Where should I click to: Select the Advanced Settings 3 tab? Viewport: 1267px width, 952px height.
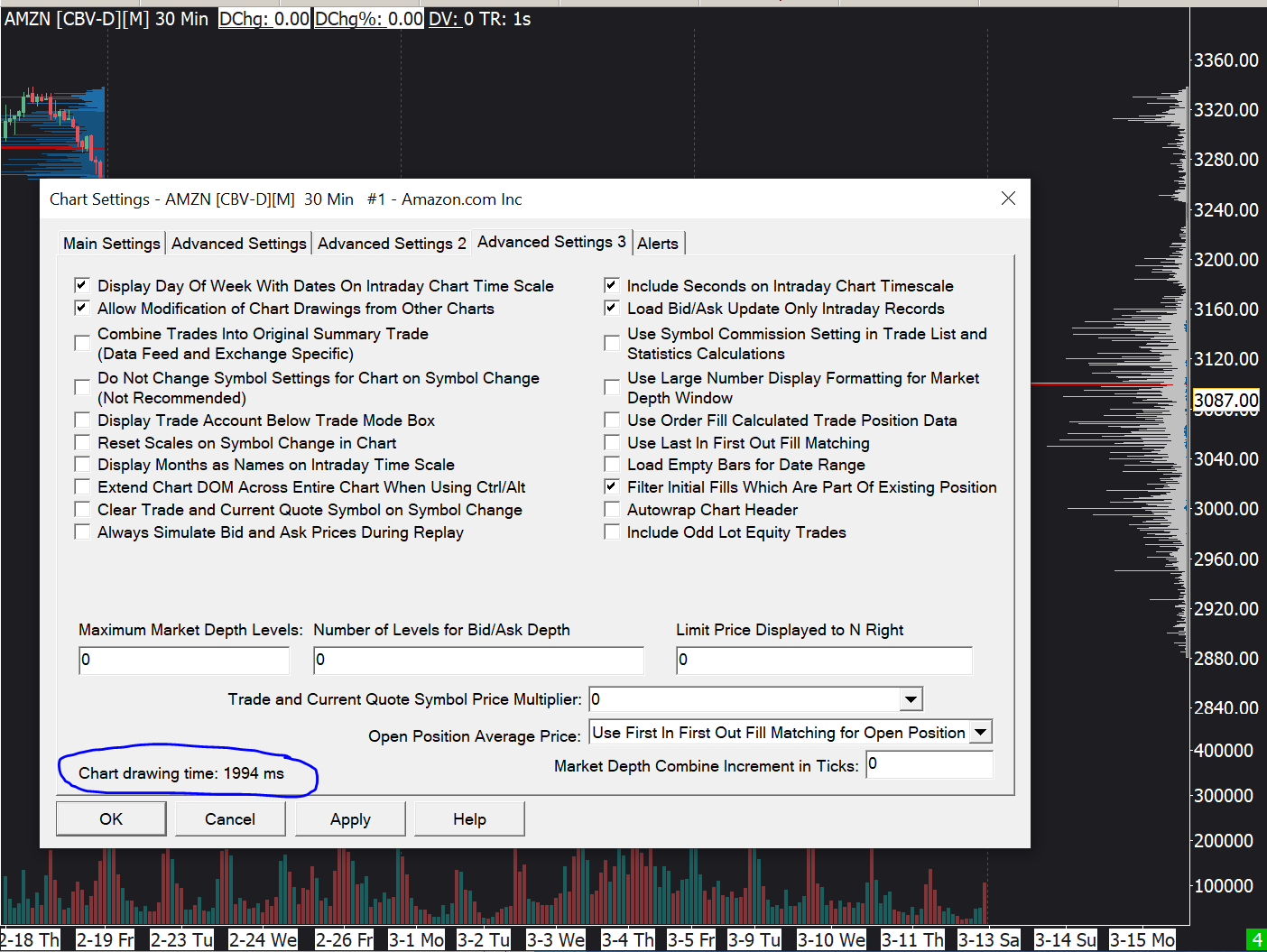551,242
